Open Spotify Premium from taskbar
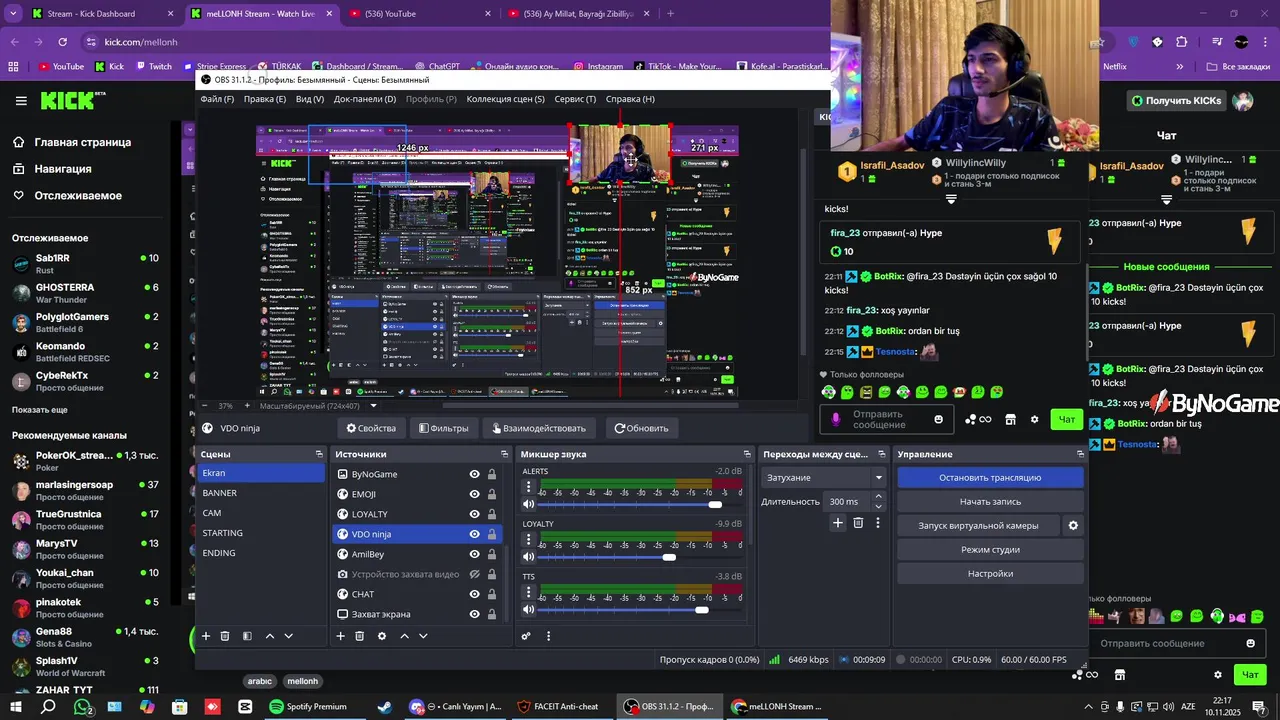The image size is (1280, 720). (307, 706)
